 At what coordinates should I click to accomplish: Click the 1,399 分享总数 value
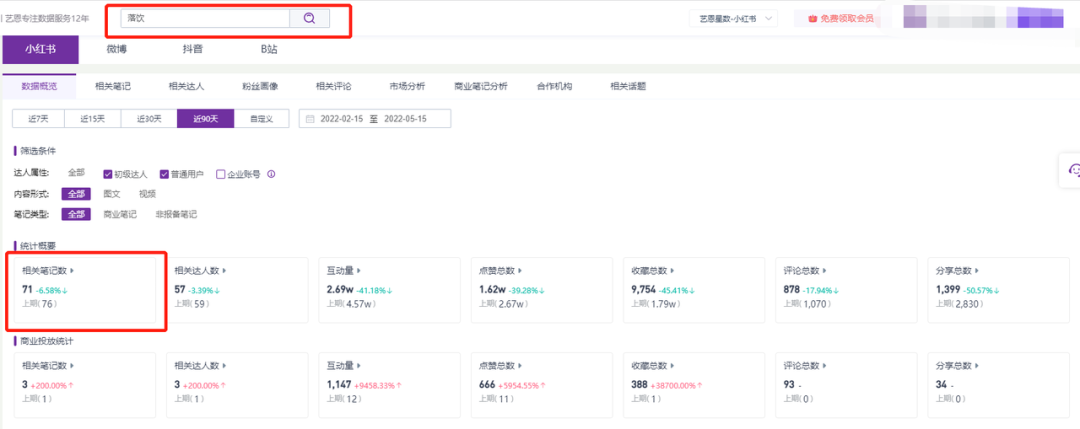(948, 290)
